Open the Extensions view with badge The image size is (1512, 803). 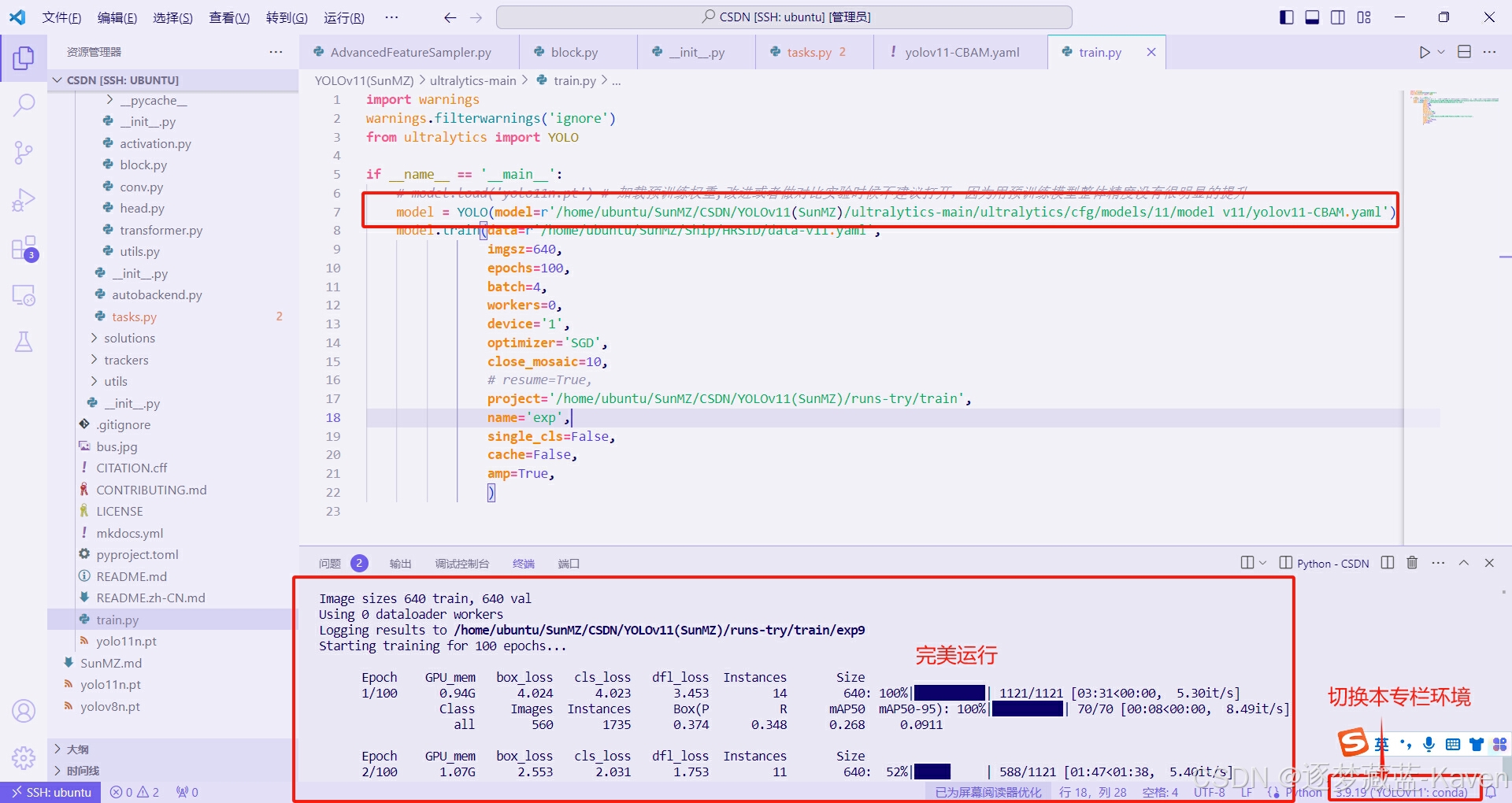click(24, 248)
